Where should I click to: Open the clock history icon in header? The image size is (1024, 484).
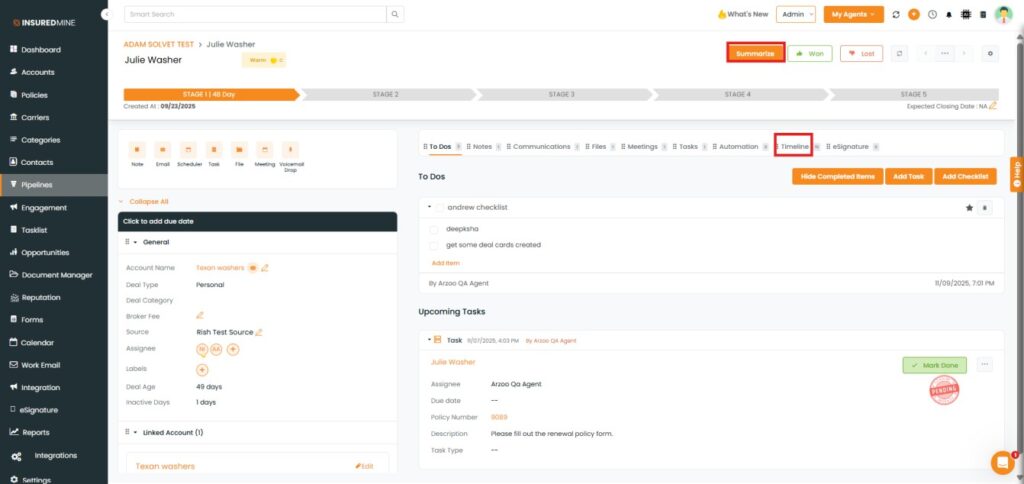pyautogui.click(x=932, y=15)
